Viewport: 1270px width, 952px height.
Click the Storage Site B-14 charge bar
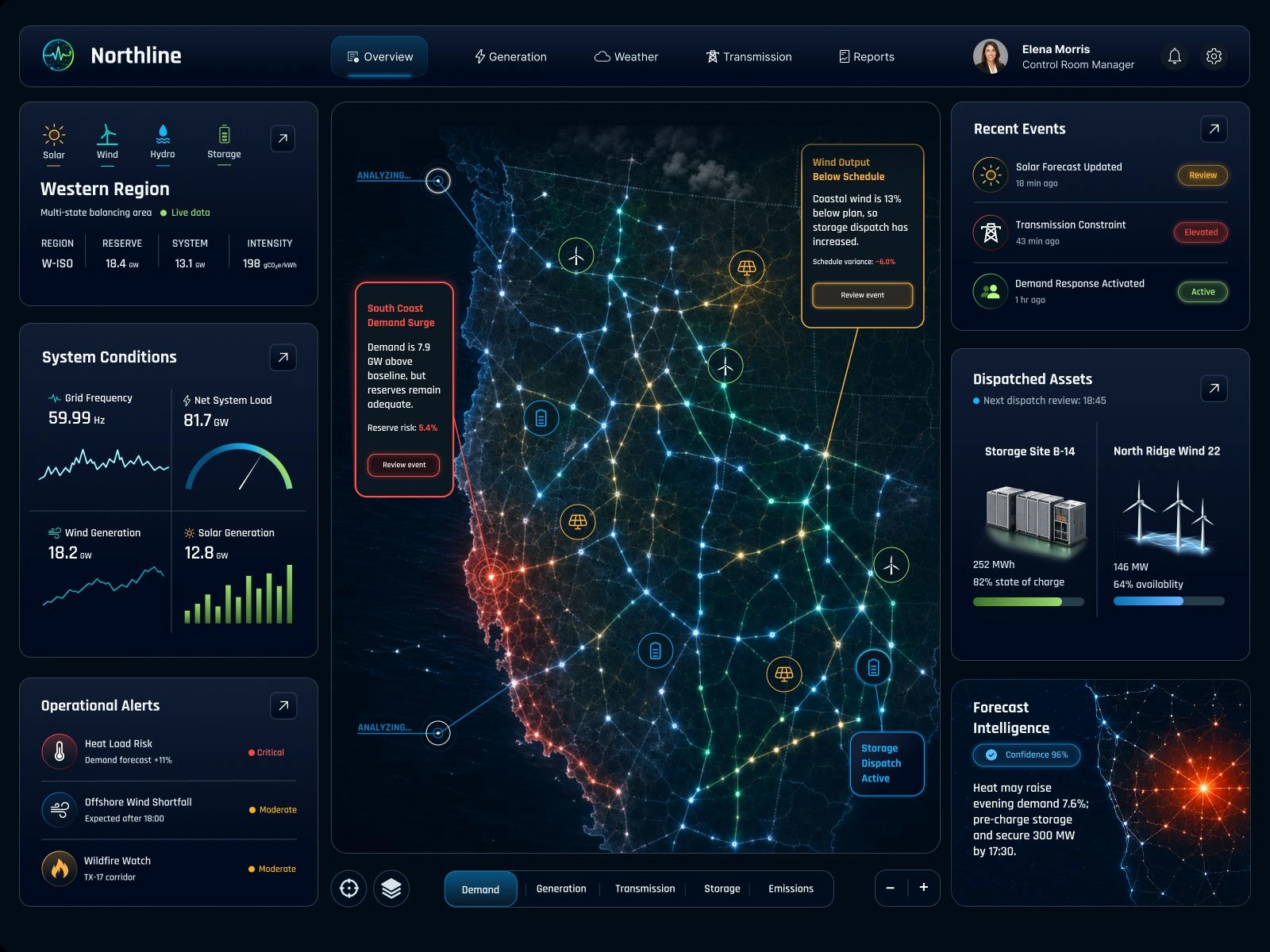click(1029, 602)
